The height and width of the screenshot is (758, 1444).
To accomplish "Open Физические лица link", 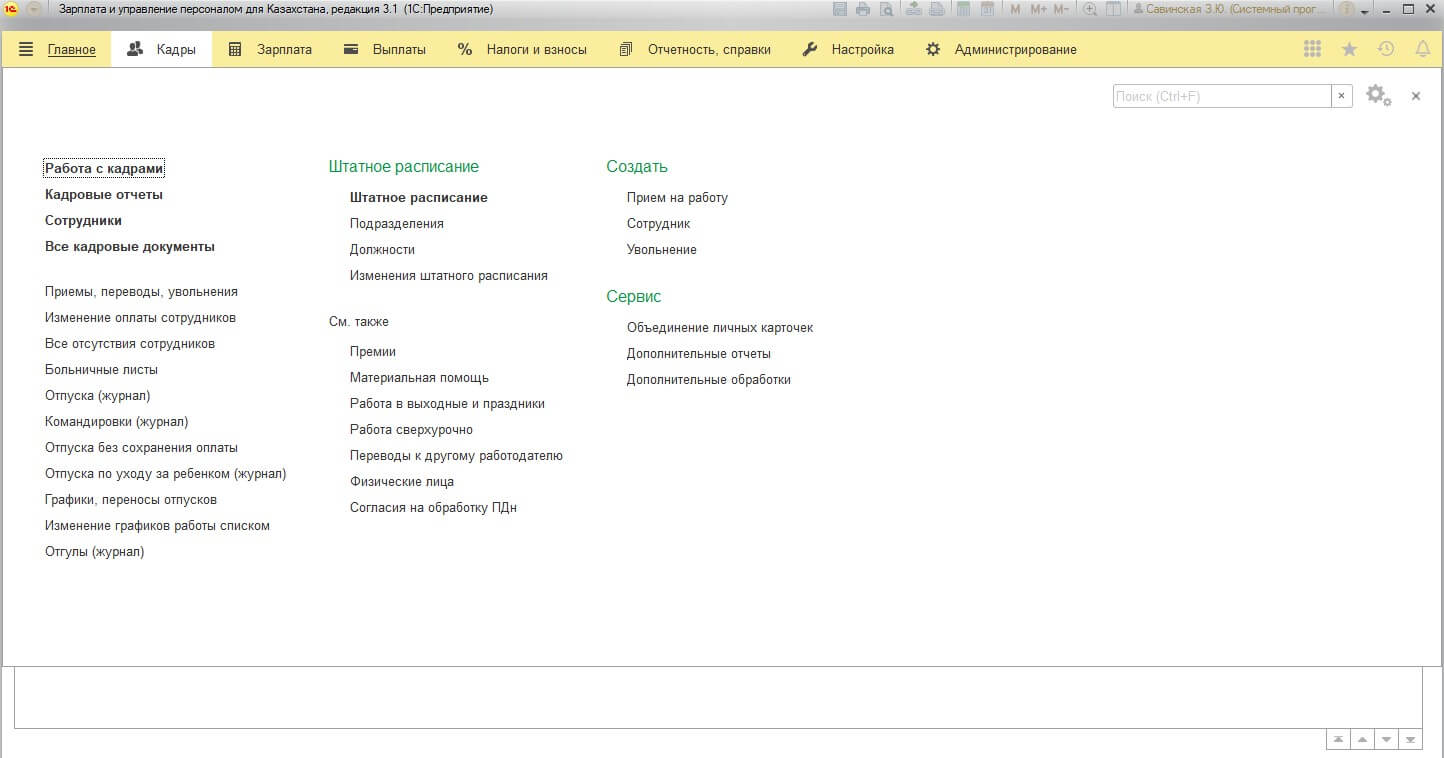I will tap(402, 482).
